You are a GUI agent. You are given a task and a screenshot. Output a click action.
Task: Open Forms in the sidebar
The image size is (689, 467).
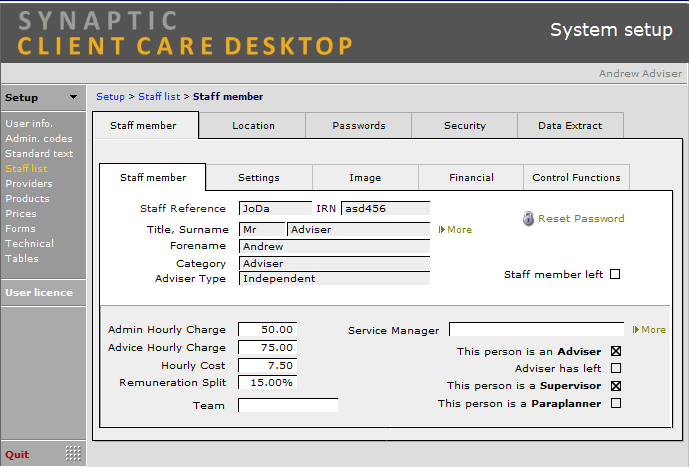(20, 228)
